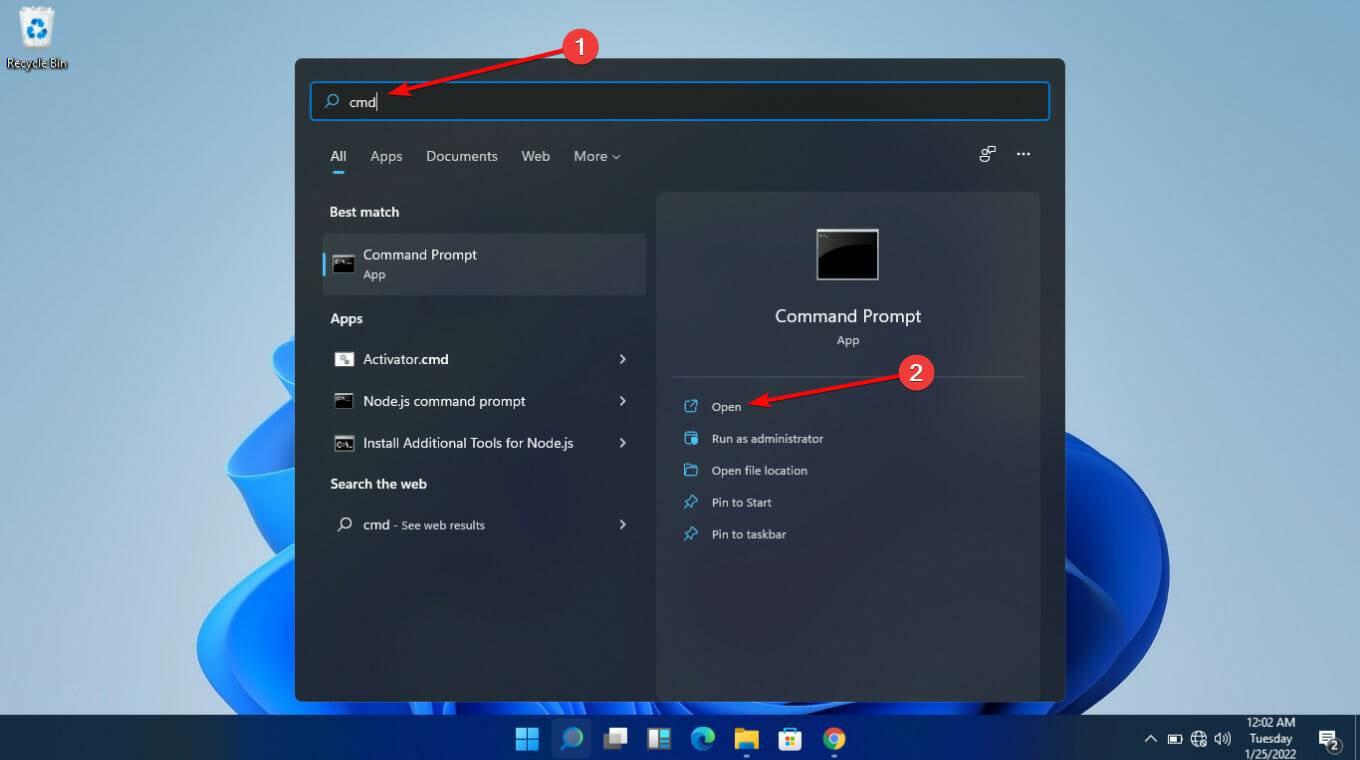
Task: Switch to the Apps search tab
Action: (386, 157)
